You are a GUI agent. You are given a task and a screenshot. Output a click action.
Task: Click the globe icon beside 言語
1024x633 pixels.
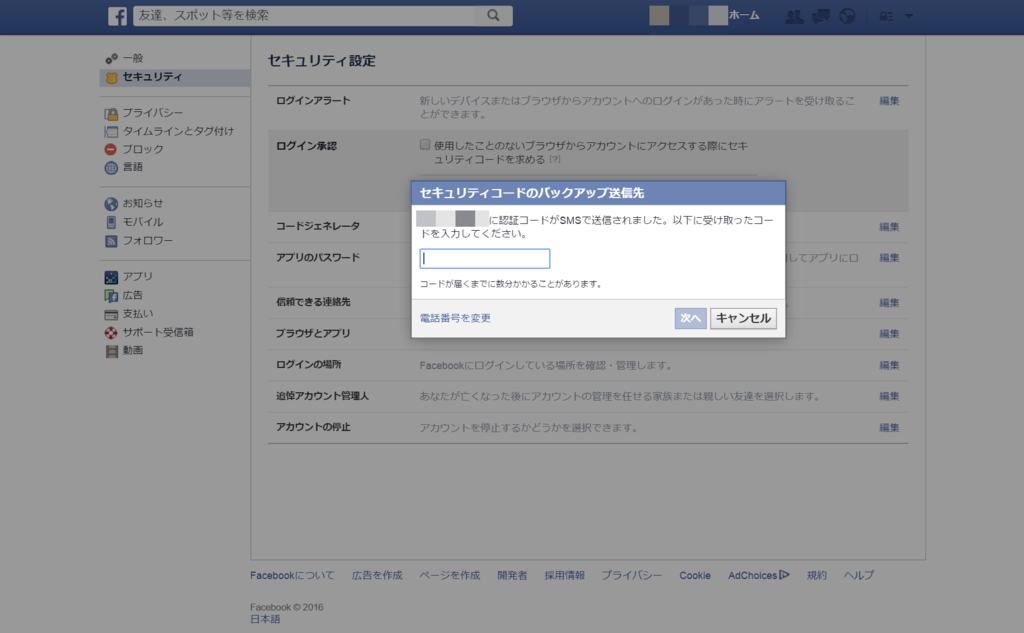pos(111,168)
